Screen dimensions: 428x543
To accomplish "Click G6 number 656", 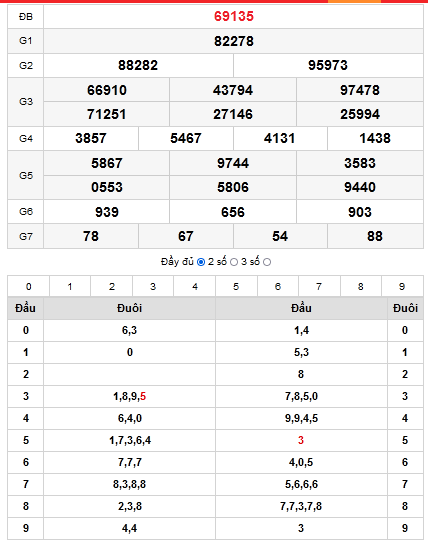I will click(233, 212).
